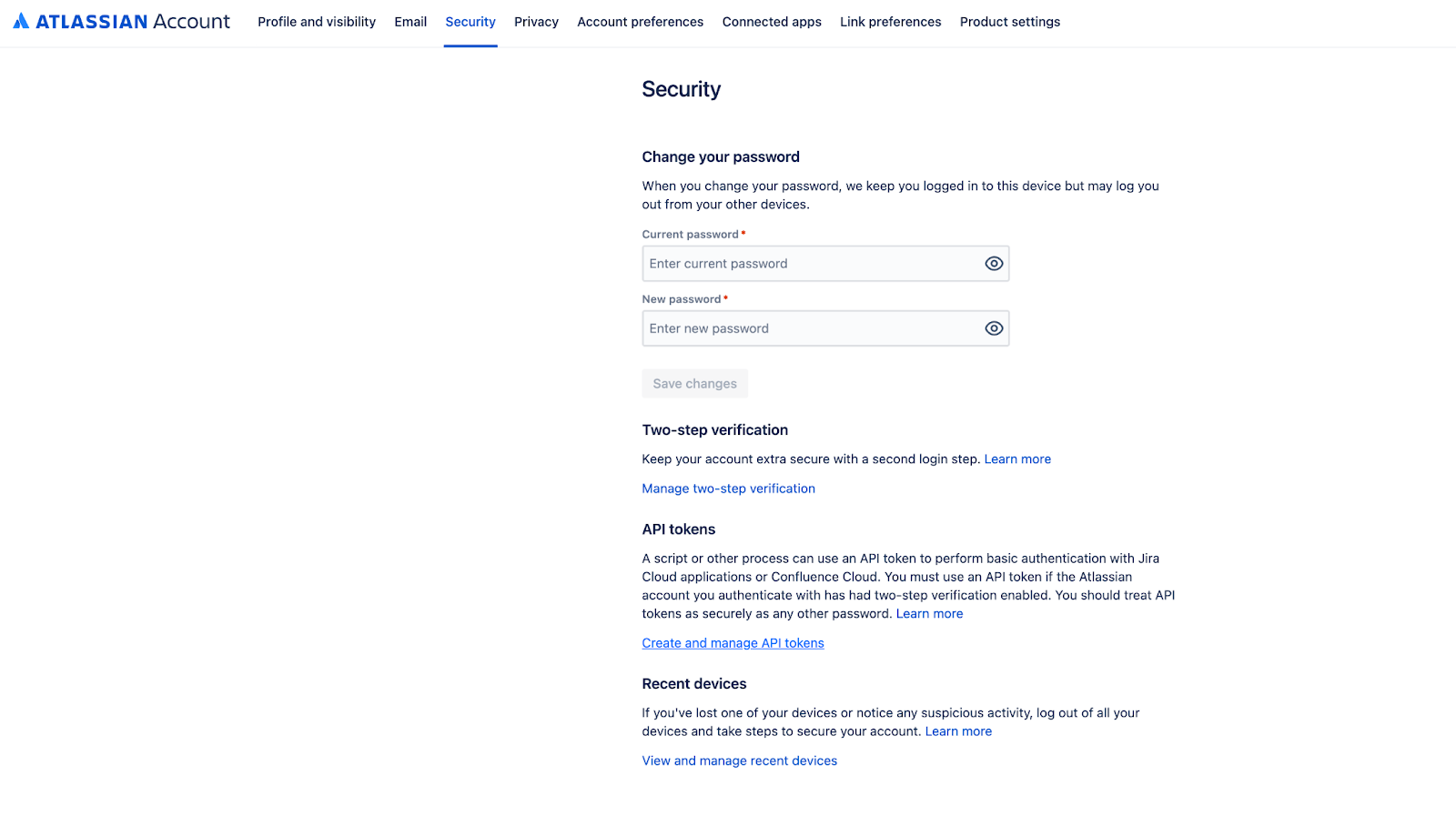The image size is (1456, 826).
Task: Select the Security tab
Action: coord(470,22)
